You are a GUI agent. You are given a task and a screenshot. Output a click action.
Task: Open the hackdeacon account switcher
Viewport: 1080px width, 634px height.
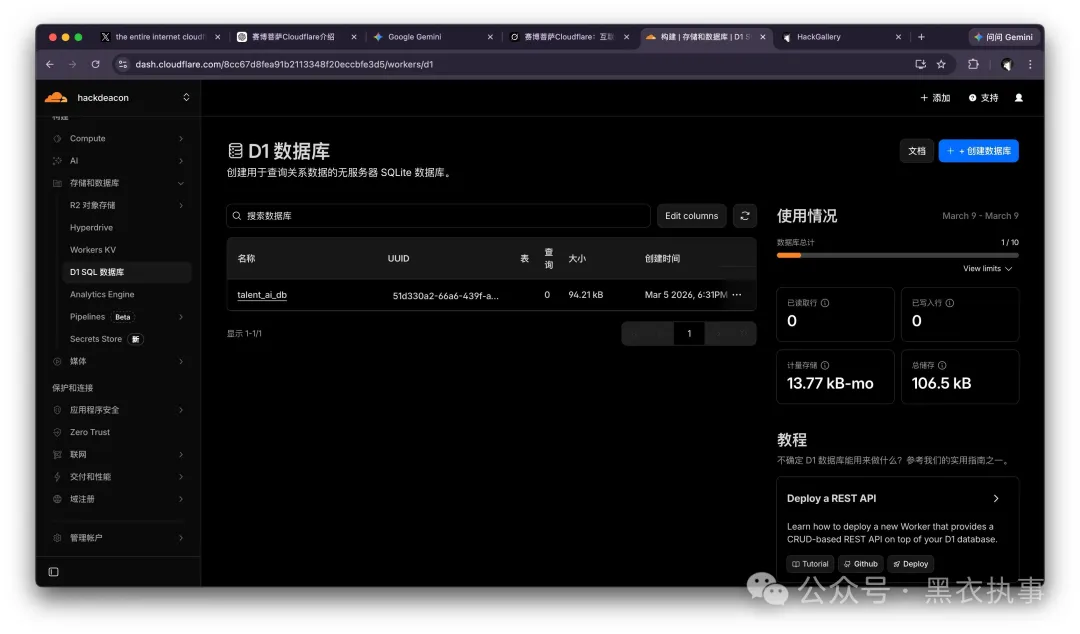tap(186, 98)
